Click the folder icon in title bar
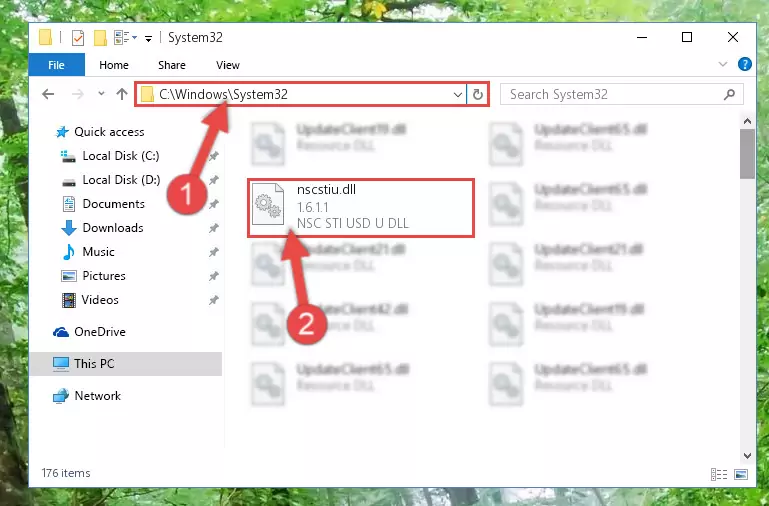769x506 pixels. pyautogui.click(x=45, y=37)
